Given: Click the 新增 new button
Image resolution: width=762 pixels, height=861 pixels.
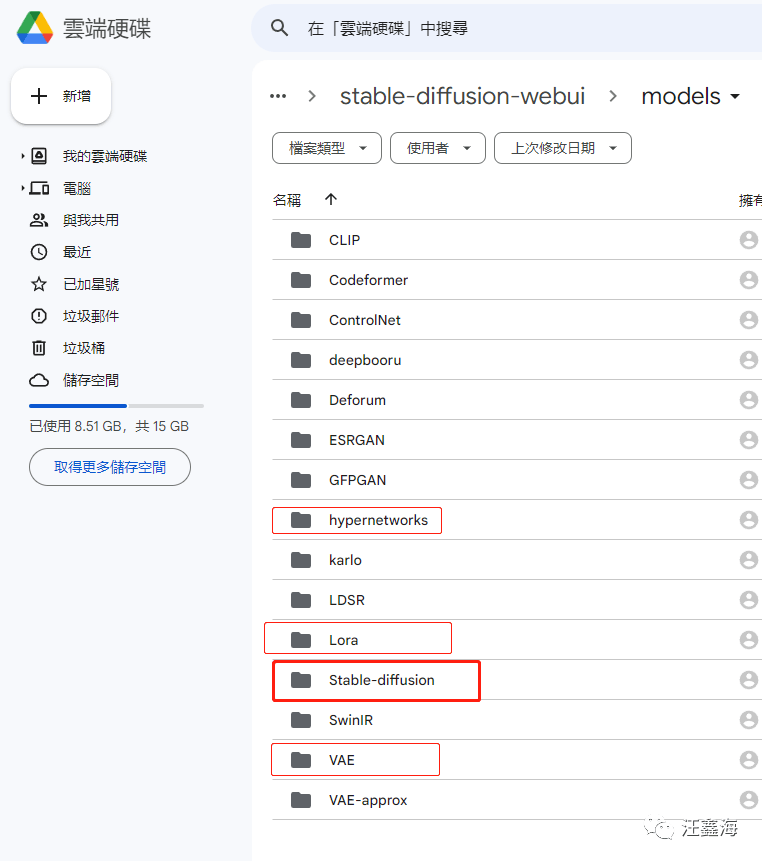Looking at the screenshot, I should point(61,96).
